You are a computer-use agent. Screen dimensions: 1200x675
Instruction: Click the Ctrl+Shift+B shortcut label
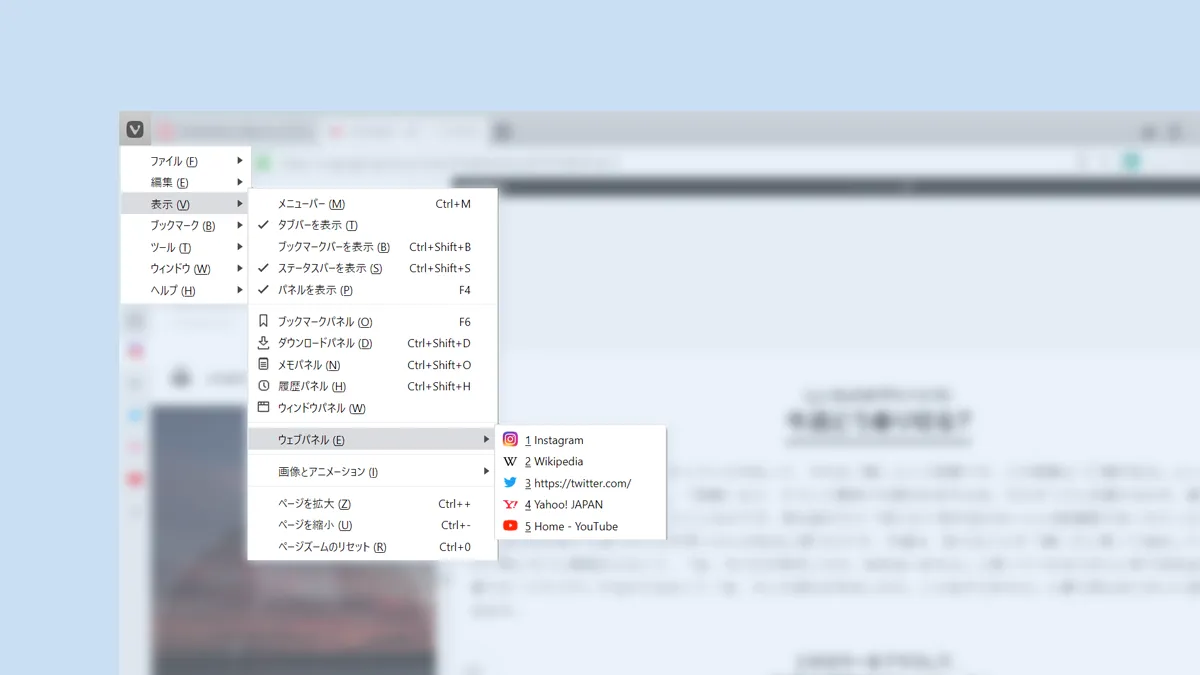(440, 247)
